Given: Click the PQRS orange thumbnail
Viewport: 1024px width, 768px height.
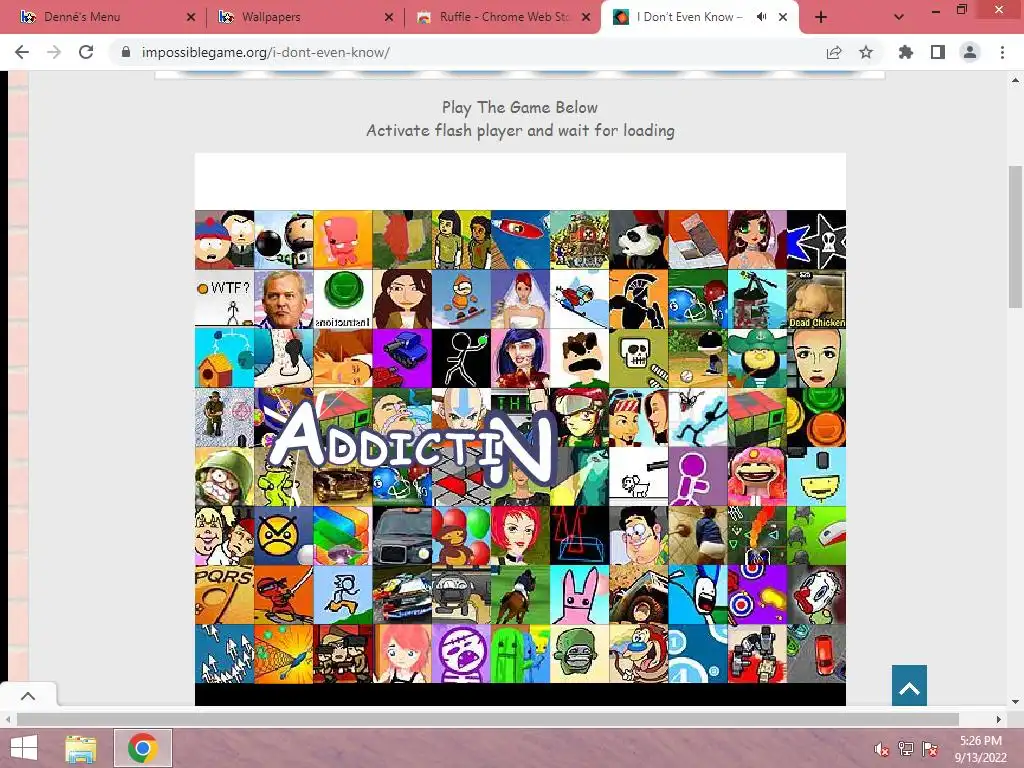Looking at the screenshot, I should [x=224, y=596].
